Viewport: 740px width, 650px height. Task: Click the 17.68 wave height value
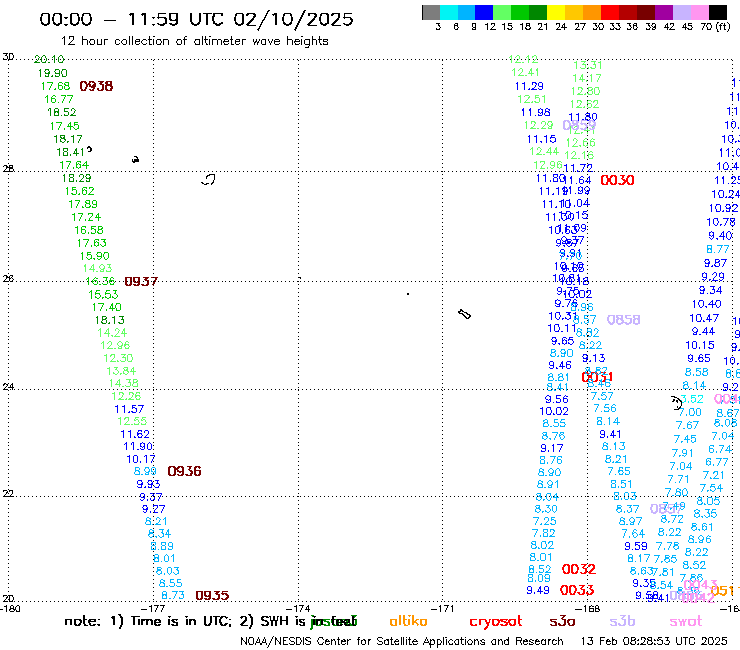pos(55,86)
